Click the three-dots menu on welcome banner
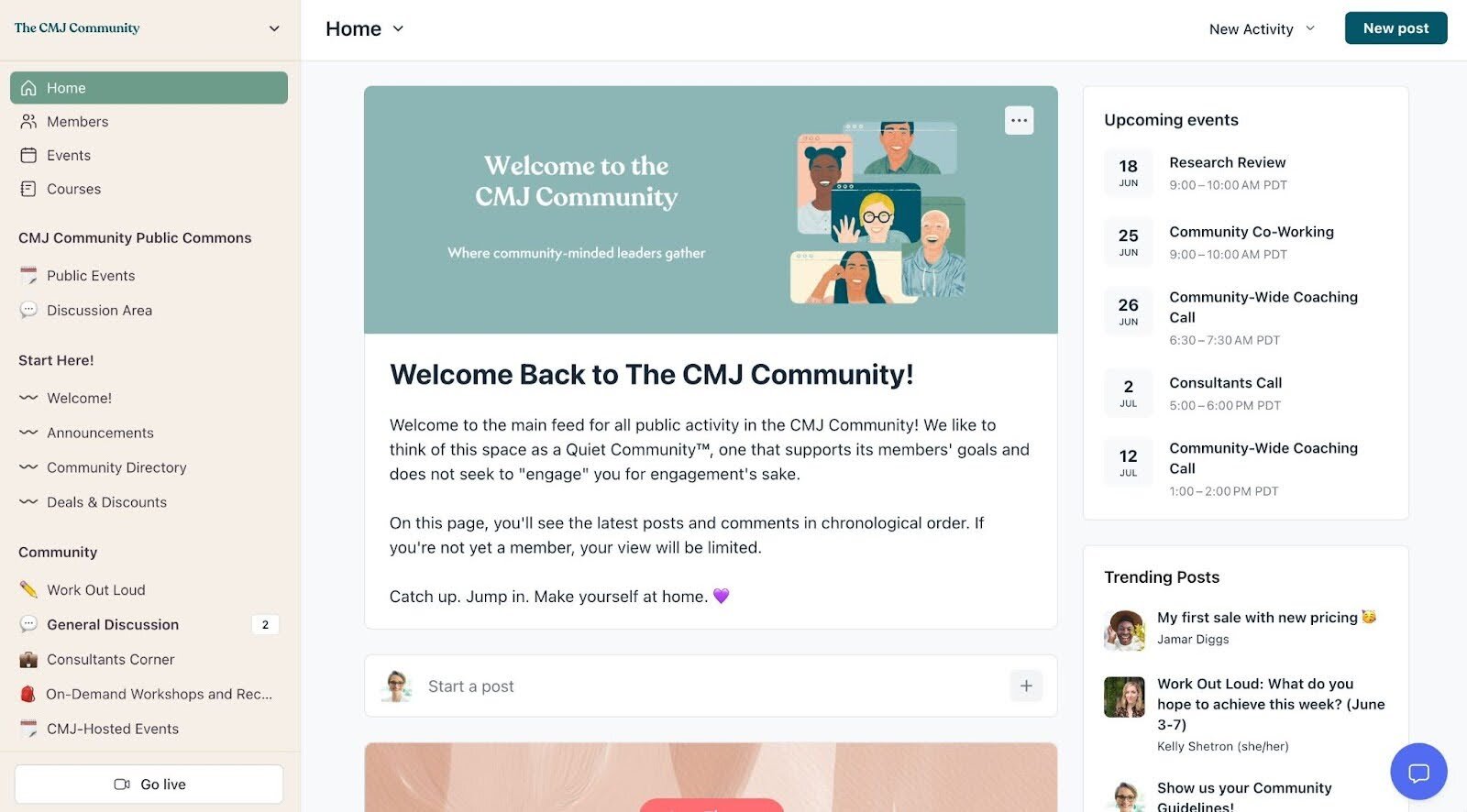1467x812 pixels. tap(1019, 120)
